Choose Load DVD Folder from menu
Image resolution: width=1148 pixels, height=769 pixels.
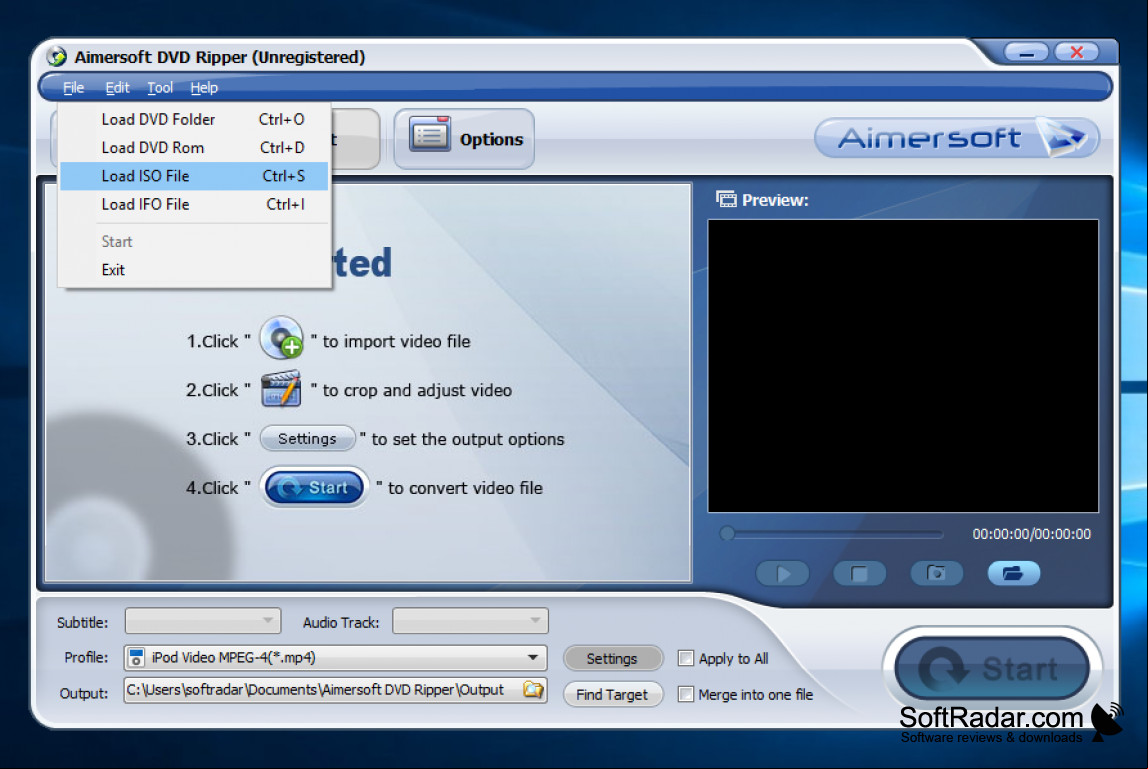[194, 119]
